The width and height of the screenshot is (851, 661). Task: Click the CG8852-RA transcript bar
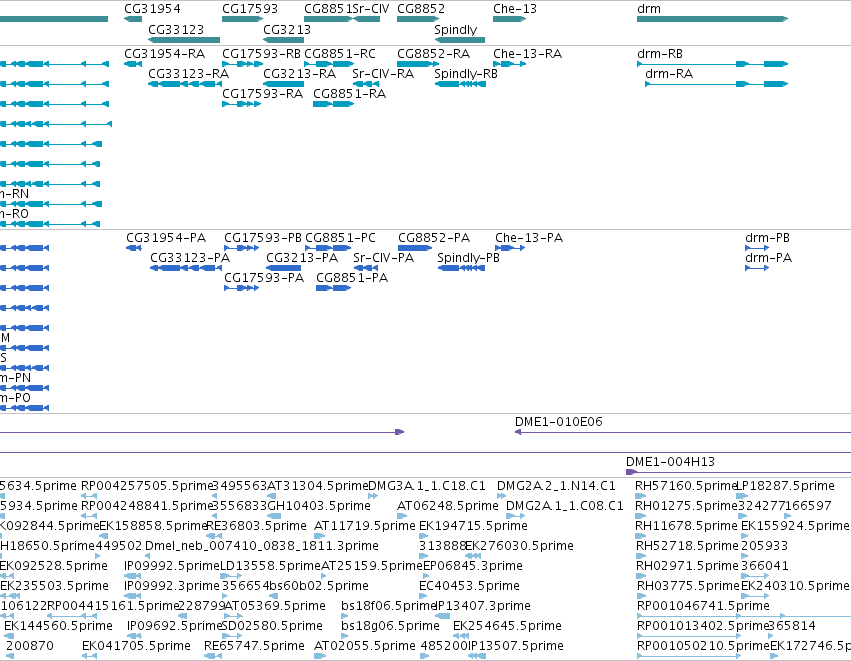click(418, 64)
